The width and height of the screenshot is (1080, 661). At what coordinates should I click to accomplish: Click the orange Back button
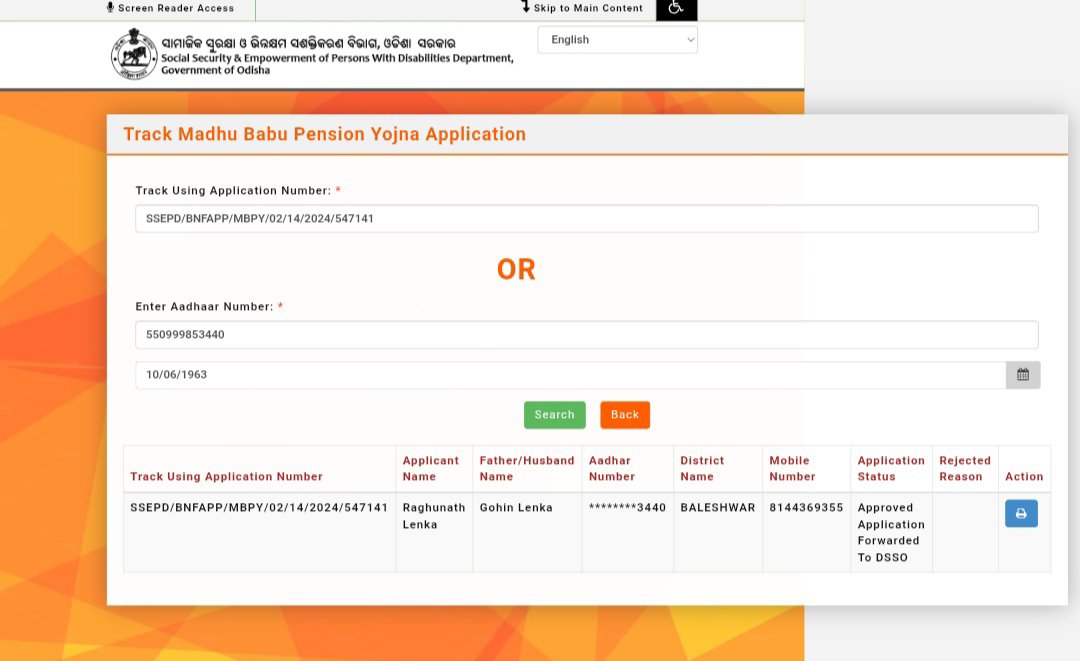pos(625,415)
